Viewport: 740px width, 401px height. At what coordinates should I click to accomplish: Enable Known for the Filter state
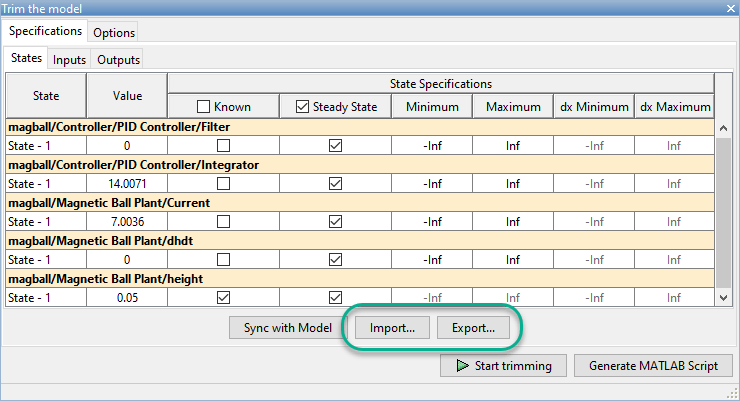click(225, 145)
